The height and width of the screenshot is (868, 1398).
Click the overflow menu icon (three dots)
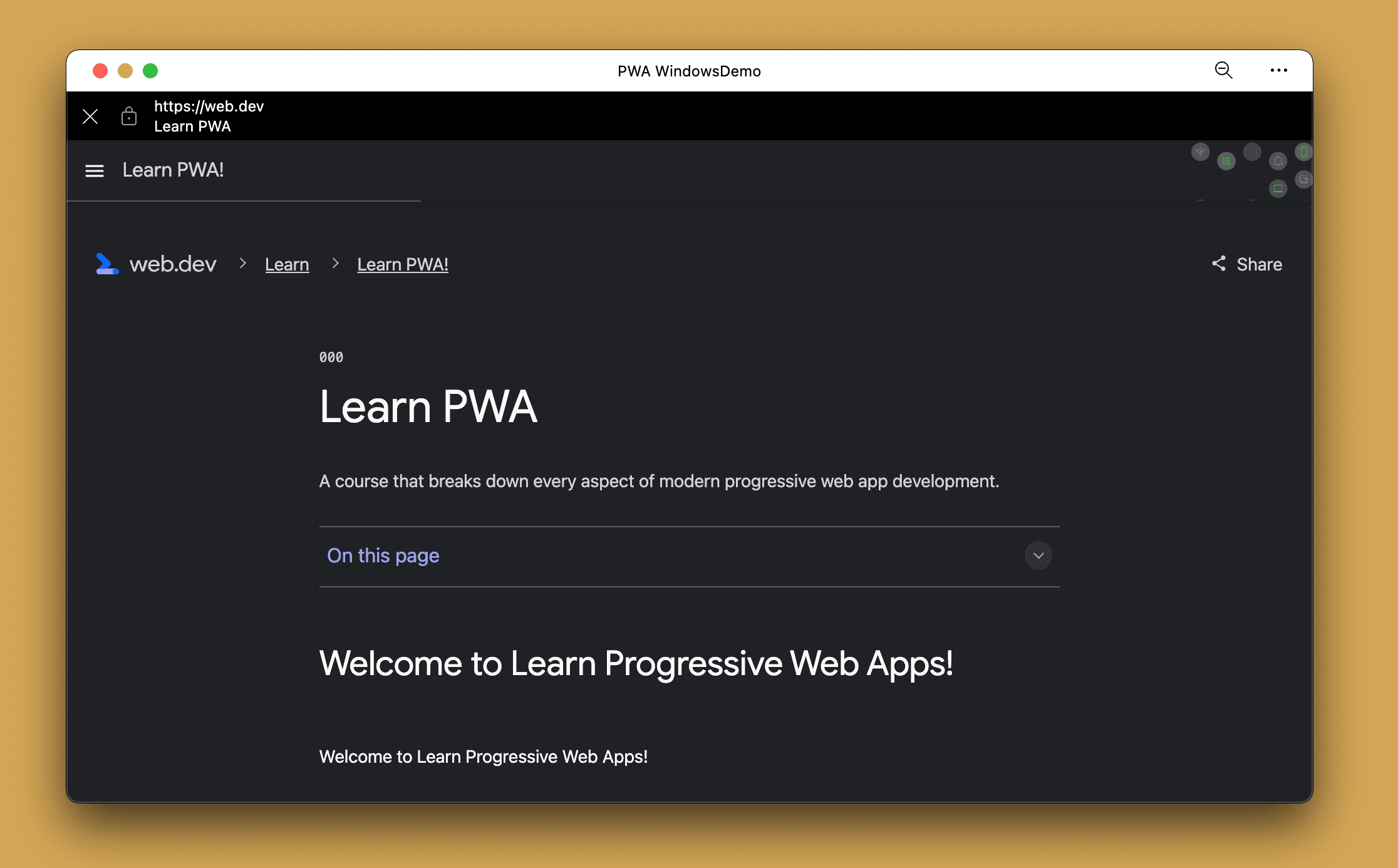1278,70
